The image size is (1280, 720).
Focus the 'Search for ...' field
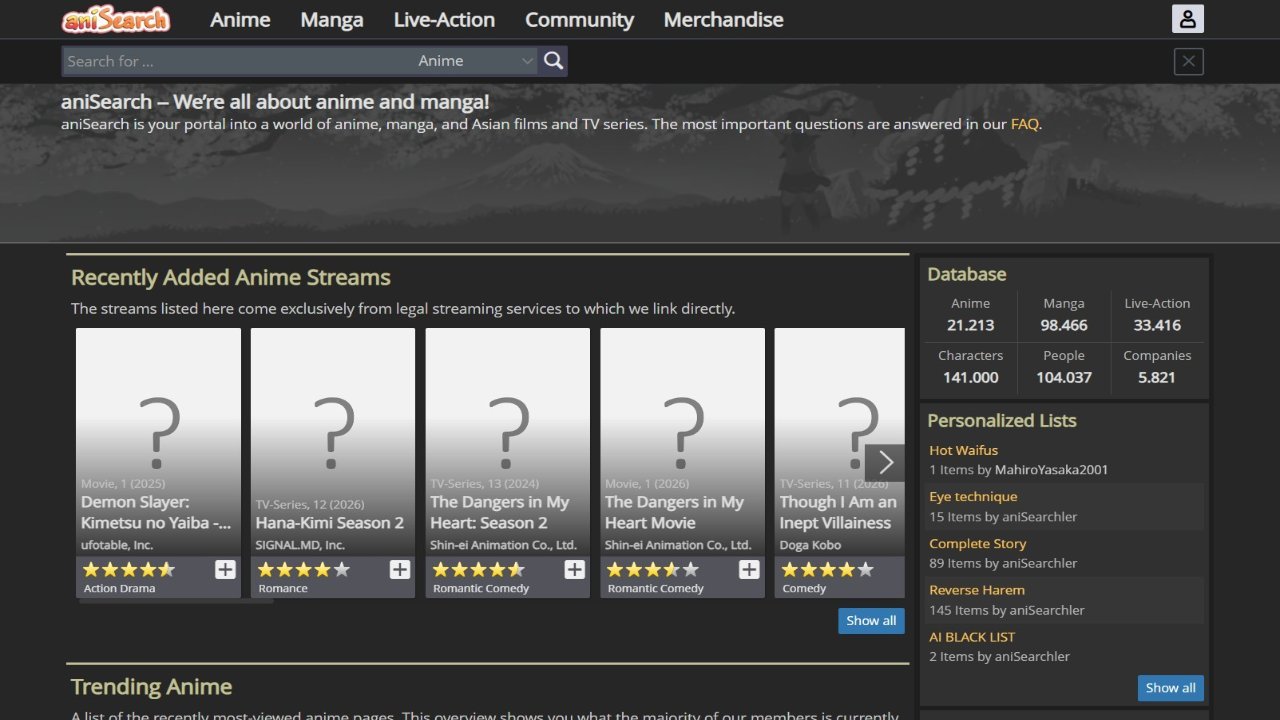[x=237, y=61]
